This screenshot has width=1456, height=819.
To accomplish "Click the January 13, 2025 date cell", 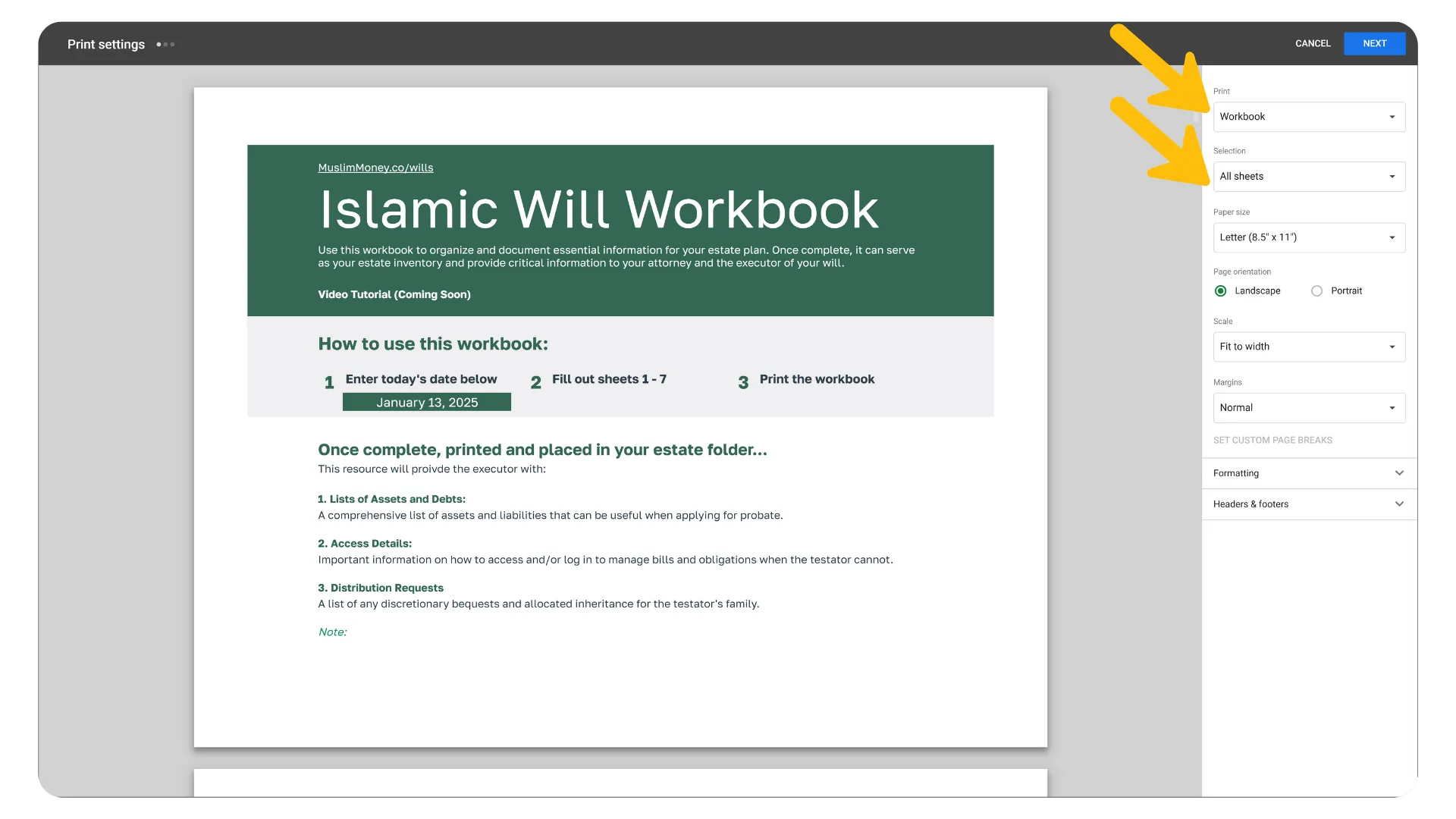I will [x=427, y=403].
